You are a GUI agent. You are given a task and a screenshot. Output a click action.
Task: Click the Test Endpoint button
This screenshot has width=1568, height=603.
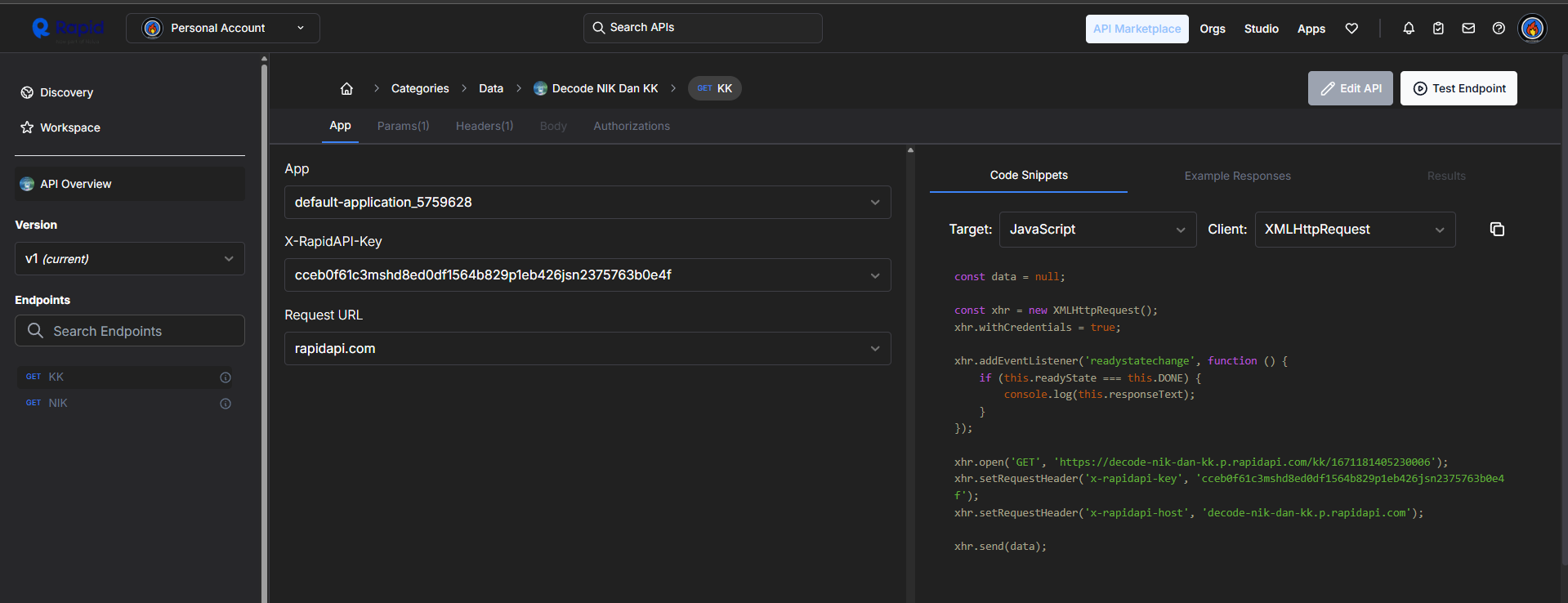(1459, 88)
